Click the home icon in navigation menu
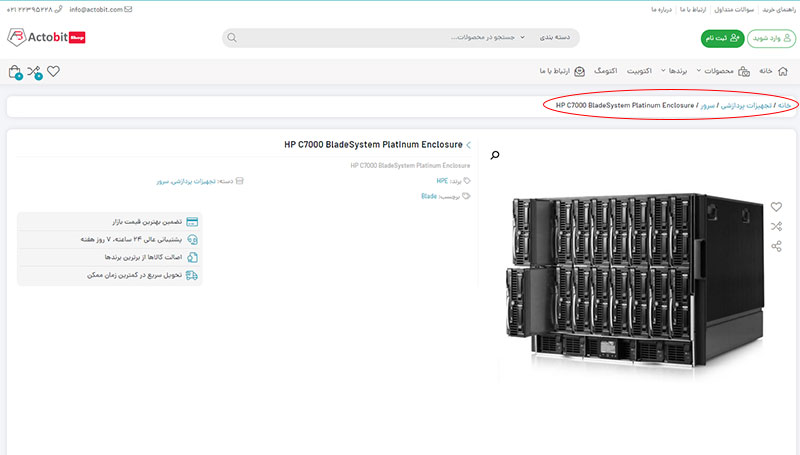800x455 pixels. tap(783, 71)
